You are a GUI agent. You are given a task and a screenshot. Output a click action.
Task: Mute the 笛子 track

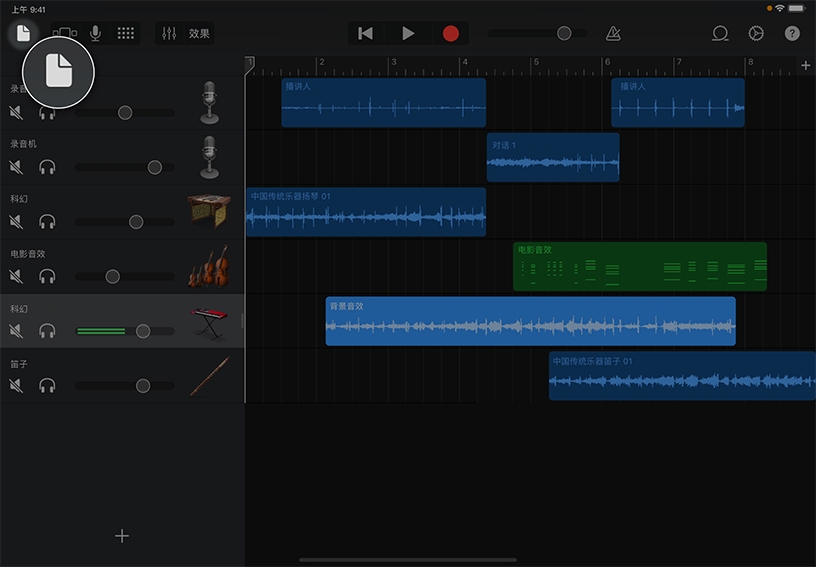[x=16, y=386]
